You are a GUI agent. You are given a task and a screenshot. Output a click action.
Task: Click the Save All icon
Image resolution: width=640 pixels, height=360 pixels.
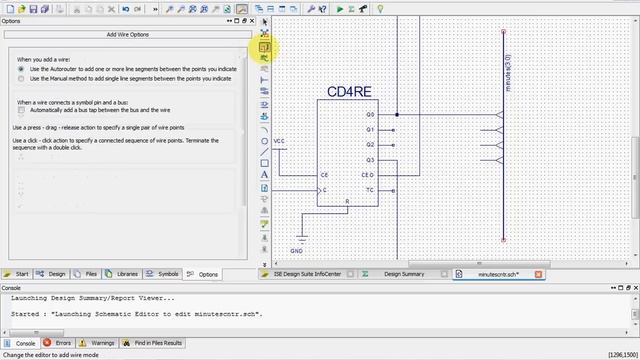point(45,9)
